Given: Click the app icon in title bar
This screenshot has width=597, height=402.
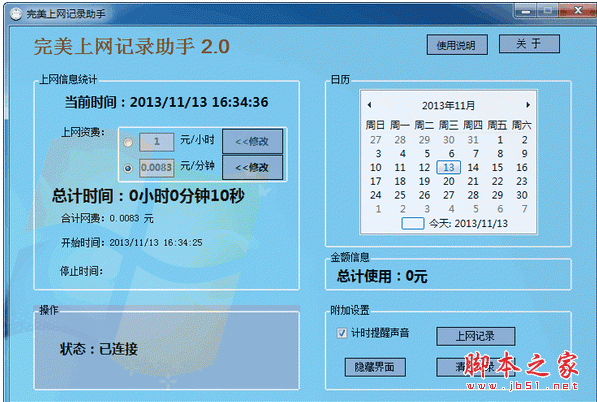Looking at the screenshot, I should click(16, 14).
